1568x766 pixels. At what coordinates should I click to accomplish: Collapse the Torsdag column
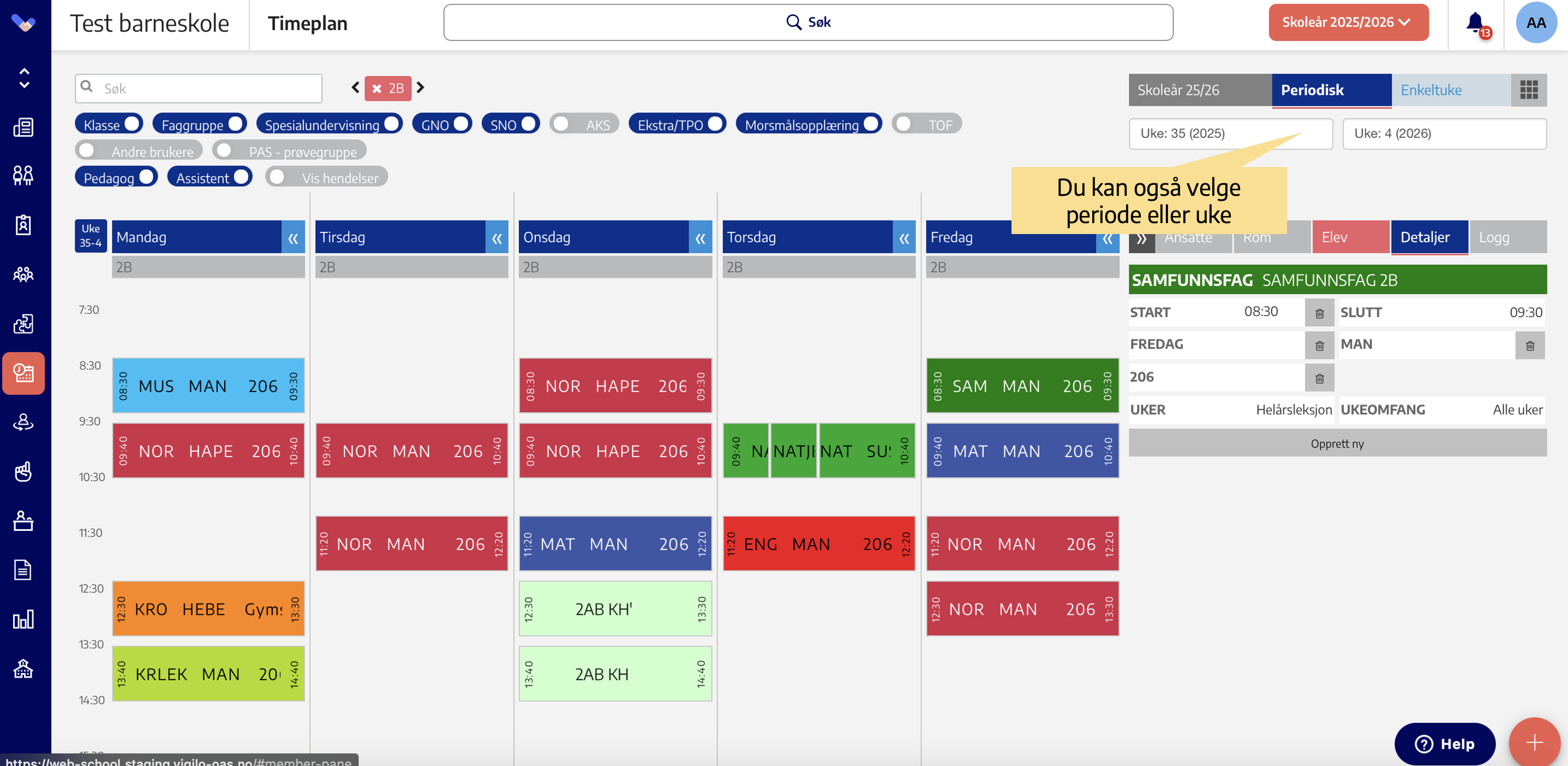click(x=904, y=237)
